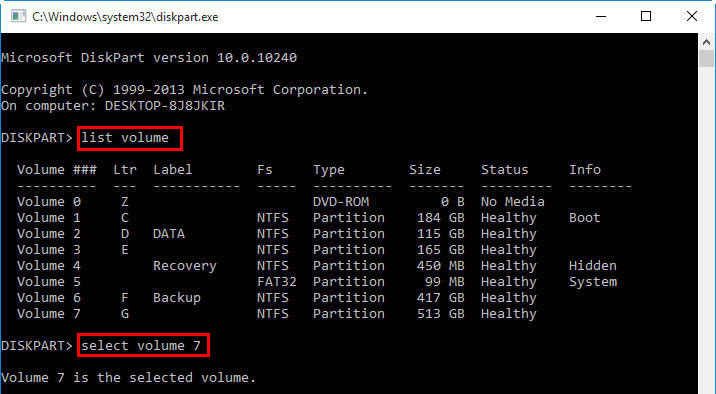Viewport: 716px width, 394px height.
Task: Click the Copyright Microsoft Corporation line
Action: [x=184, y=89]
